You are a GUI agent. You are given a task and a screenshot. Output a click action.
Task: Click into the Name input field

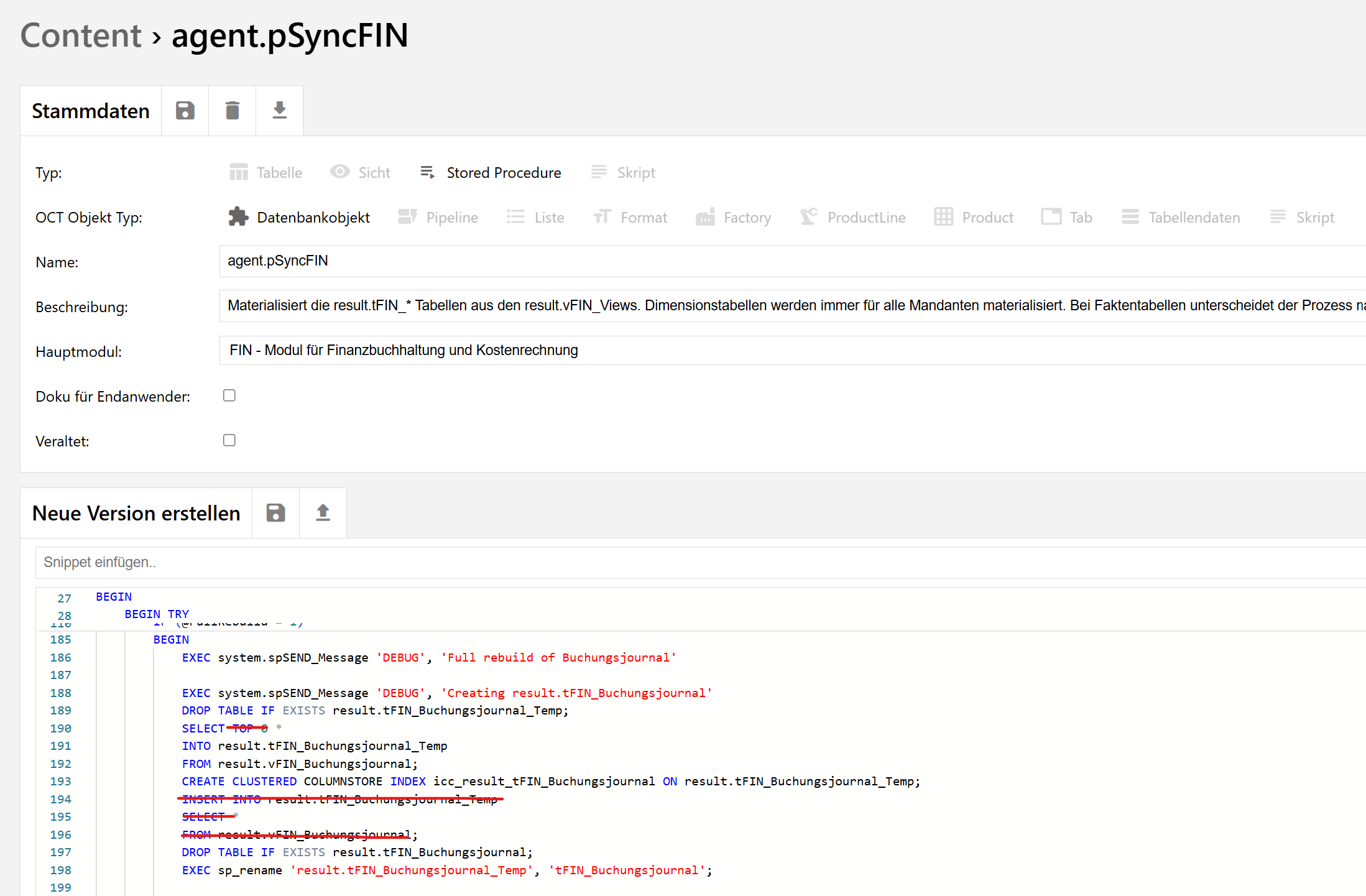tap(790, 261)
